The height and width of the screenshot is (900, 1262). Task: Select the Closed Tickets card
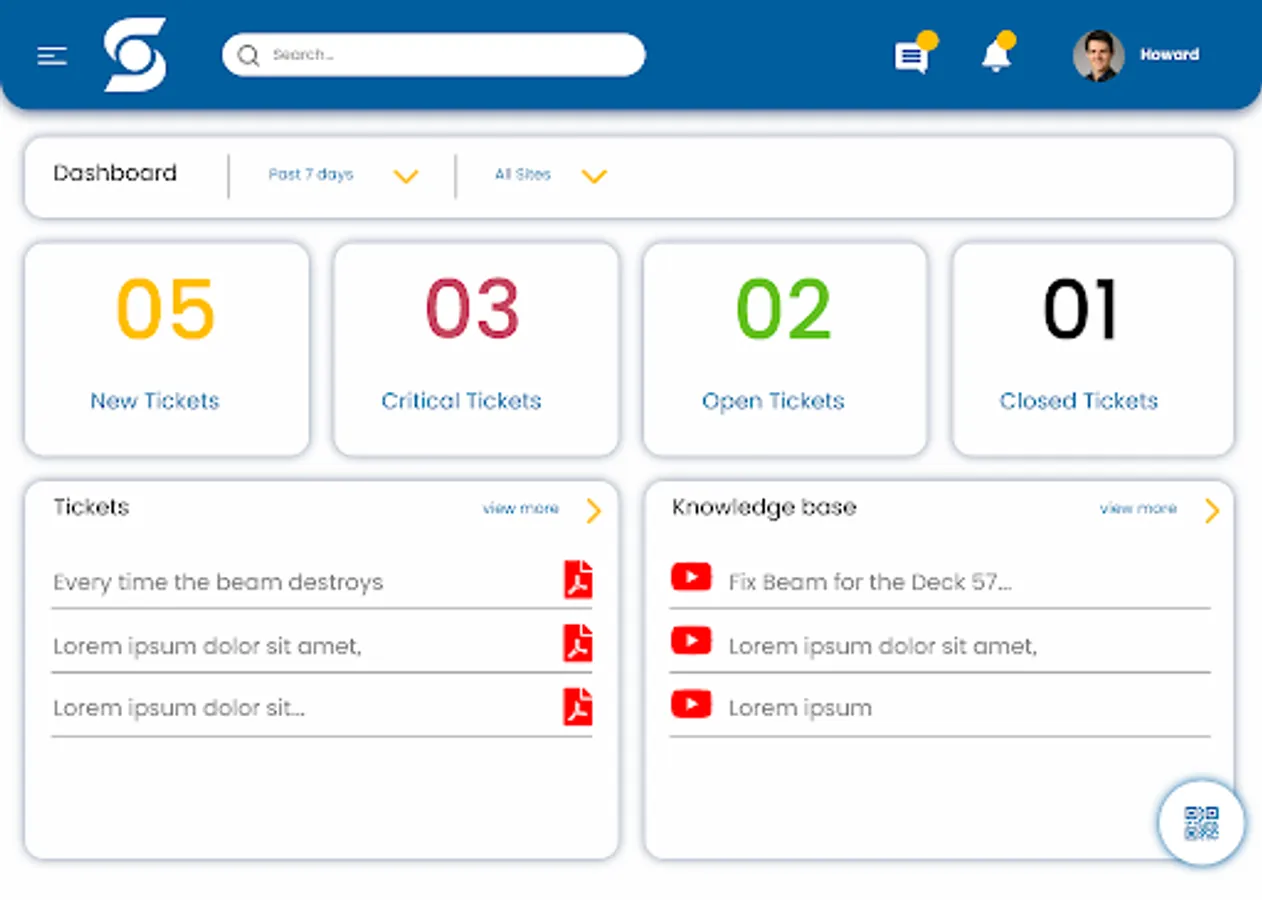(x=1093, y=349)
